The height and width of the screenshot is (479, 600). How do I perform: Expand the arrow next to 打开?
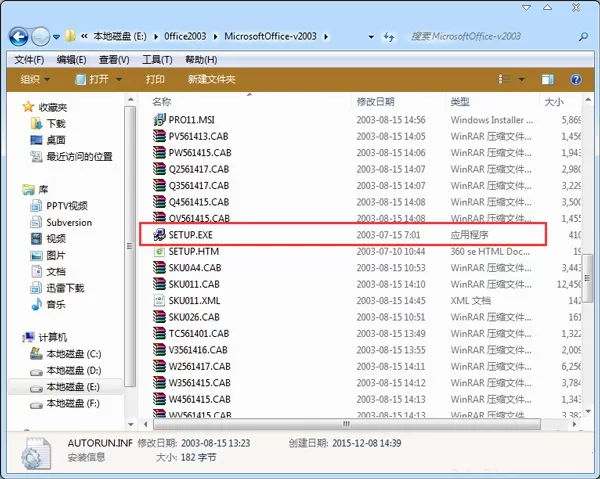coord(119,80)
